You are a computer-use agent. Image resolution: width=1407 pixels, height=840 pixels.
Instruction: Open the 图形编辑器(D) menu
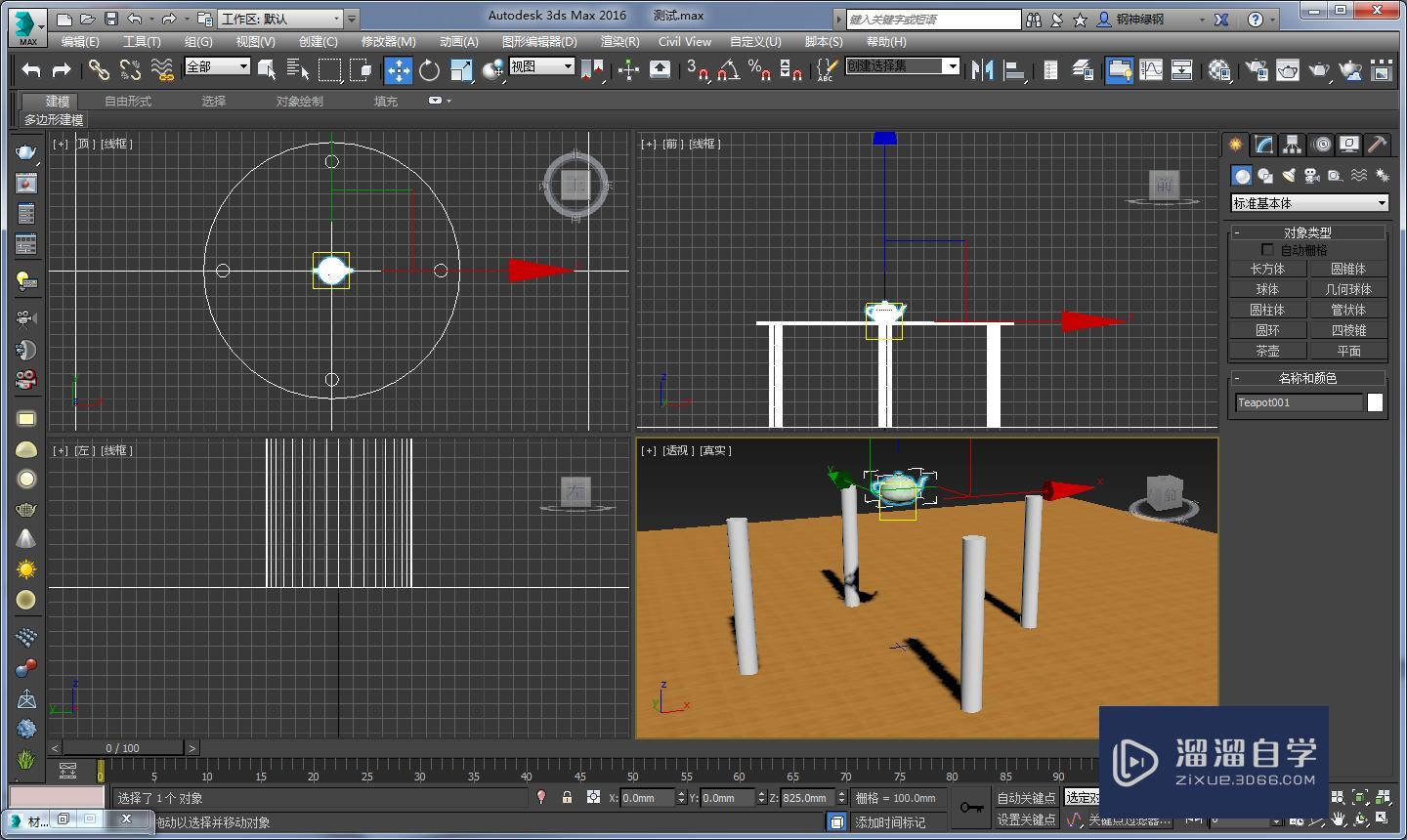539,42
